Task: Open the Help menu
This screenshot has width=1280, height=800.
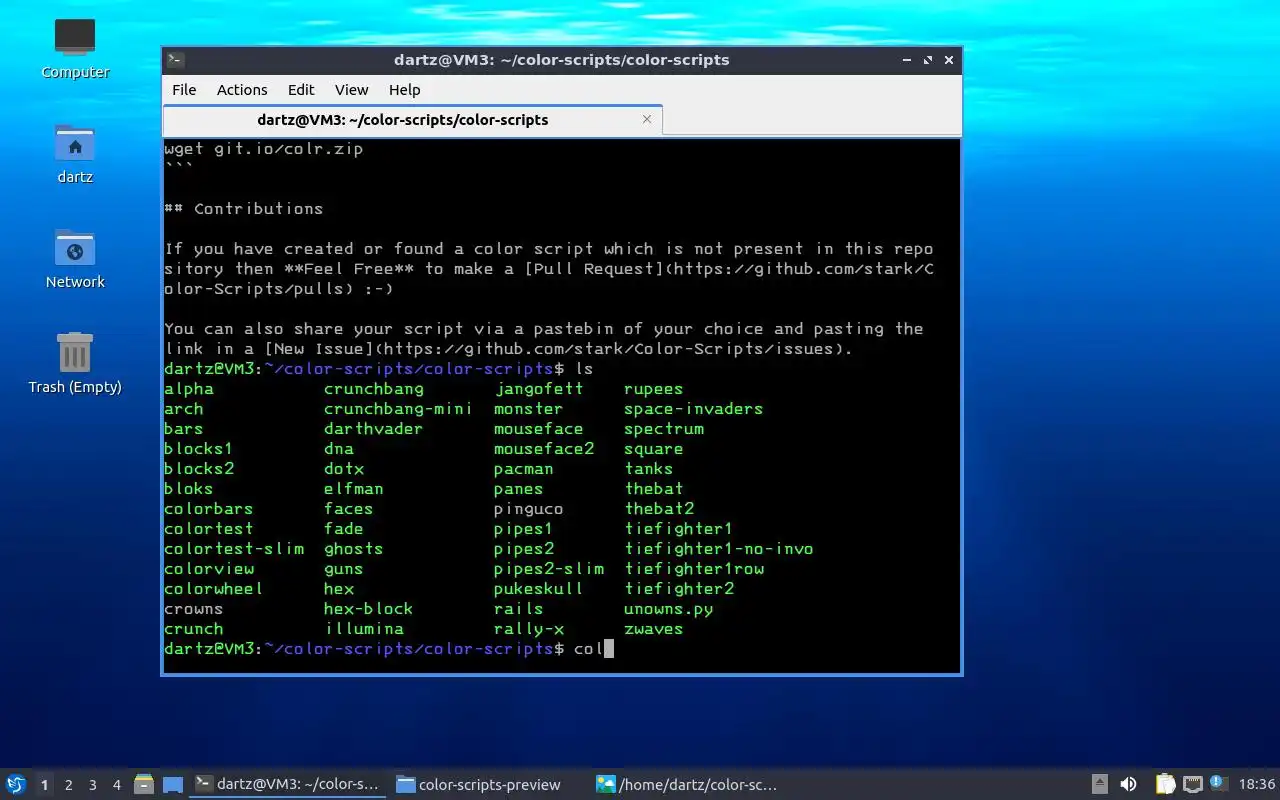Action: [404, 90]
